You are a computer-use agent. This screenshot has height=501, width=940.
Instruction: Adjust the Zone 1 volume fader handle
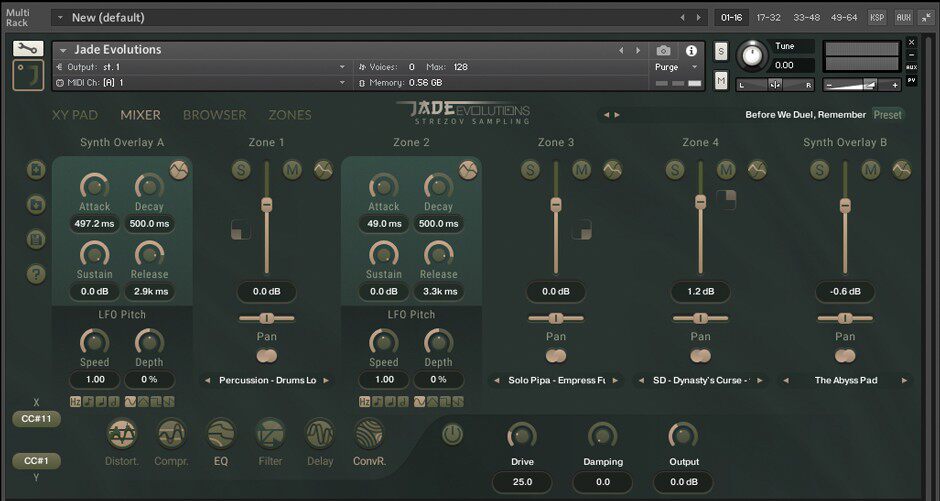tap(267, 204)
